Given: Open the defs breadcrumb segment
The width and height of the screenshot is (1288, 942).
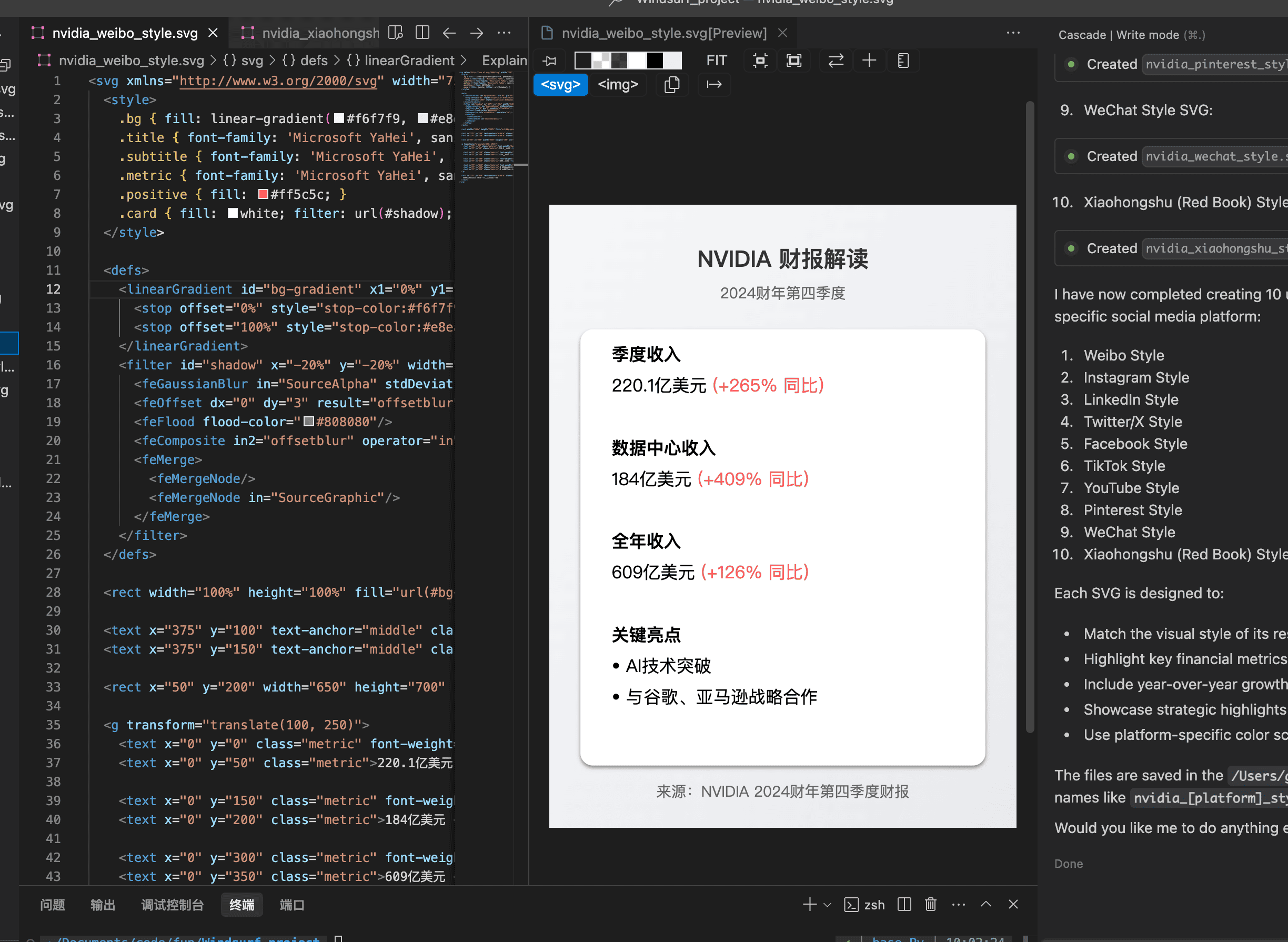Looking at the screenshot, I should click(305, 61).
